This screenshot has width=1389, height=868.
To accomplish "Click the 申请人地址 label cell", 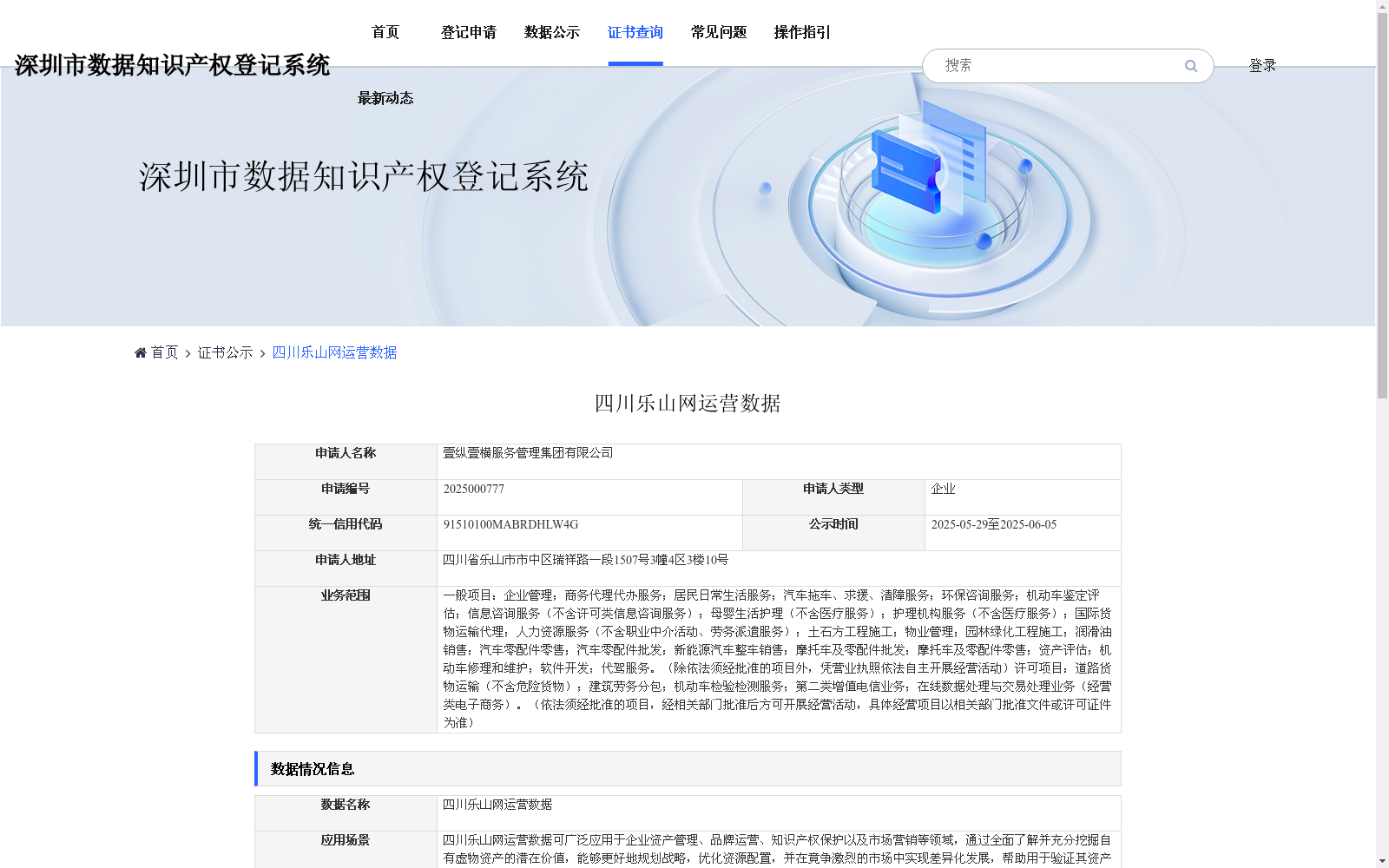I will (x=346, y=569).
